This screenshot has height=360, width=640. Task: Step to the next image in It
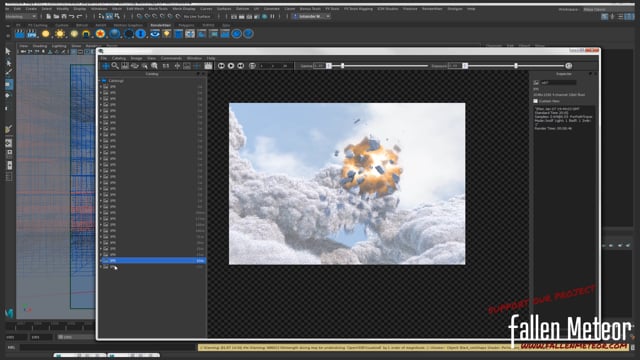241,66
